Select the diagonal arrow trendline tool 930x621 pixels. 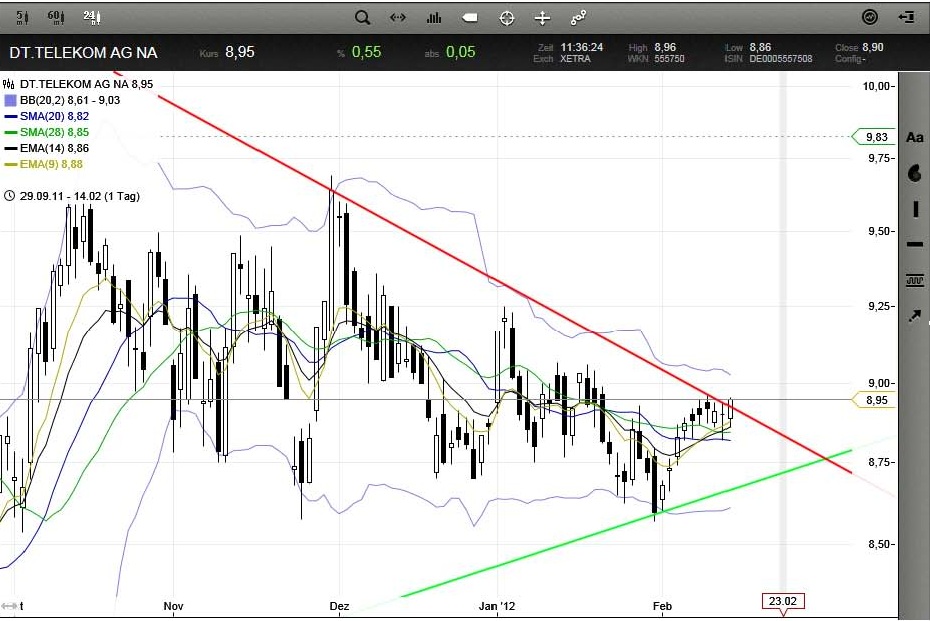click(x=915, y=316)
